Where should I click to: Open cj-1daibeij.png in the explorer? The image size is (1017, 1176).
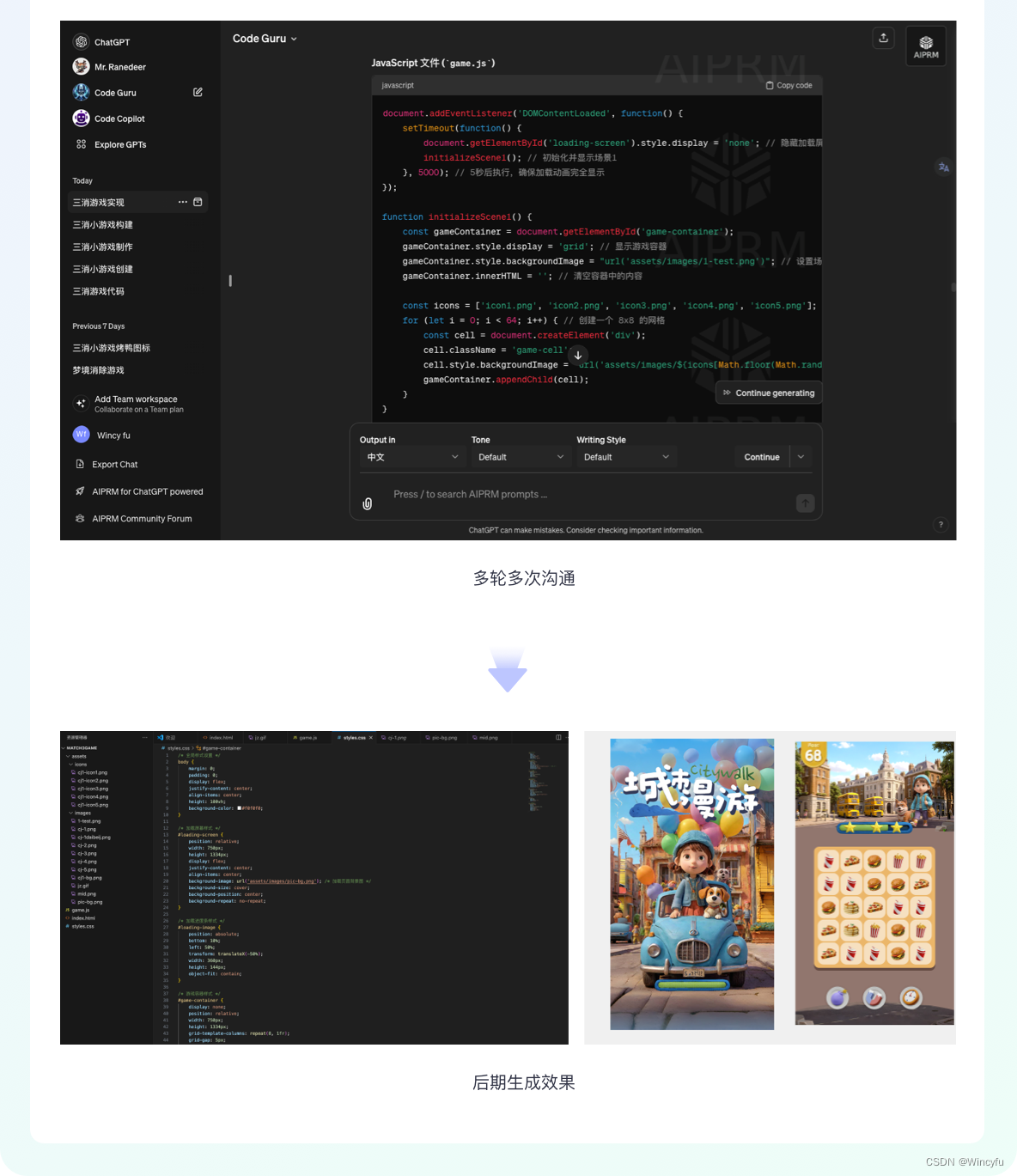pyautogui.click(x=91, y=838)
